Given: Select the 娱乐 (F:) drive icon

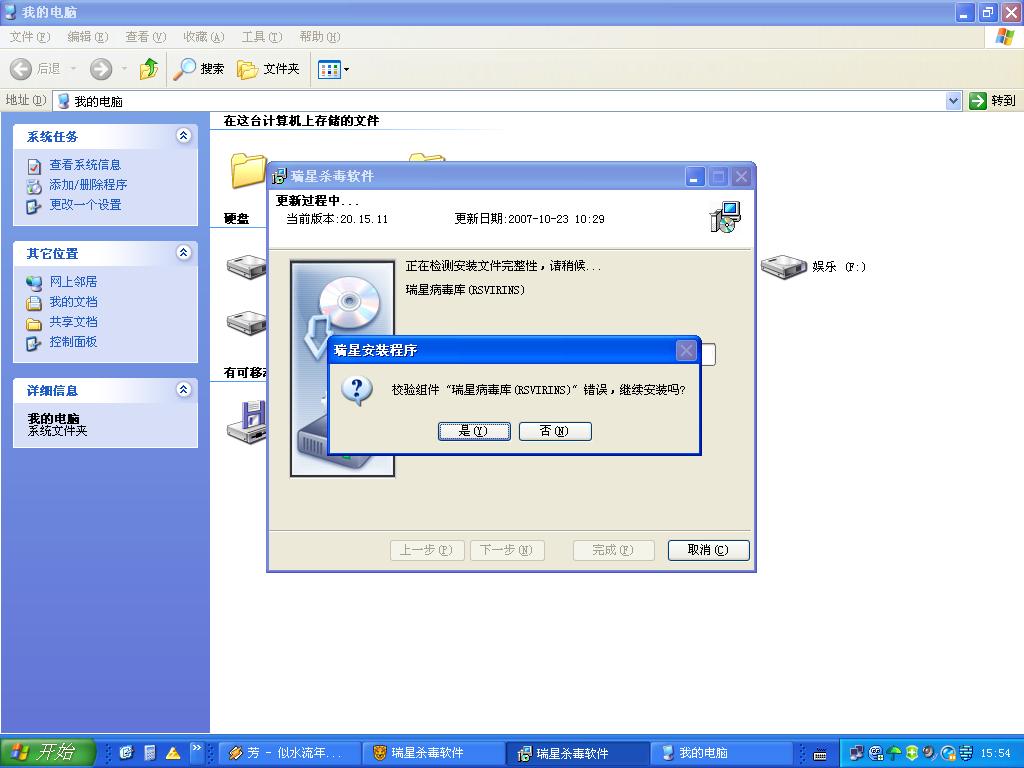Looking at the screenshot, I should point(784,266).
